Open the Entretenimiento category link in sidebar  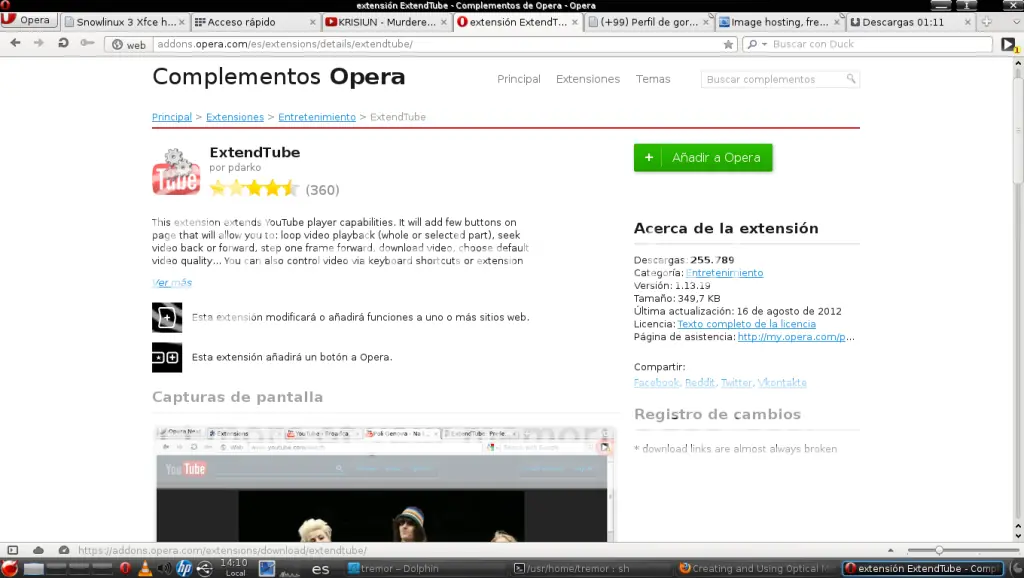pyautogui.click(x=724, y=273)
